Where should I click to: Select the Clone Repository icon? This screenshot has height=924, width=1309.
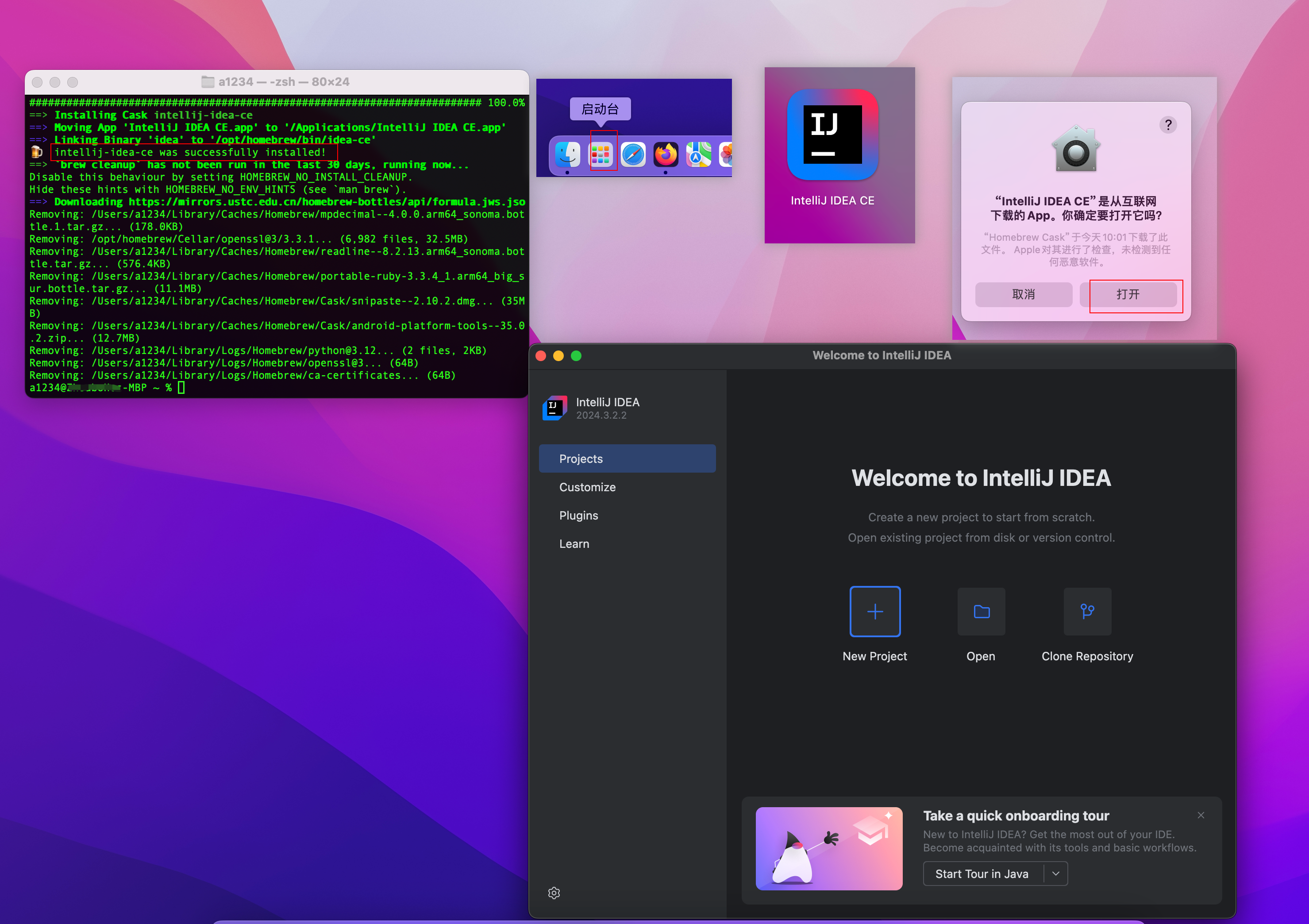[1087, 611]
